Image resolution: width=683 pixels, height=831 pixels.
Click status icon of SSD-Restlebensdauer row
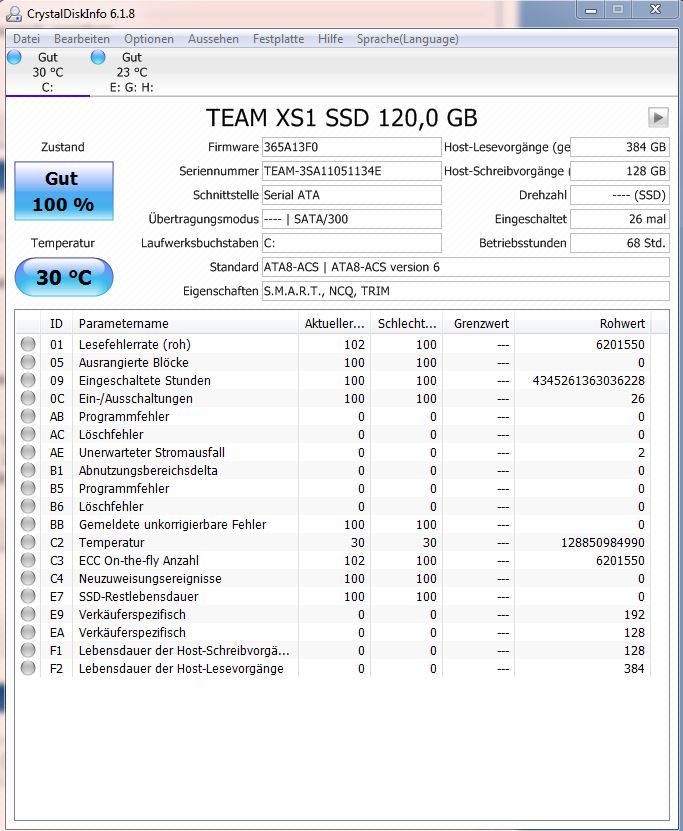point(28,596)
